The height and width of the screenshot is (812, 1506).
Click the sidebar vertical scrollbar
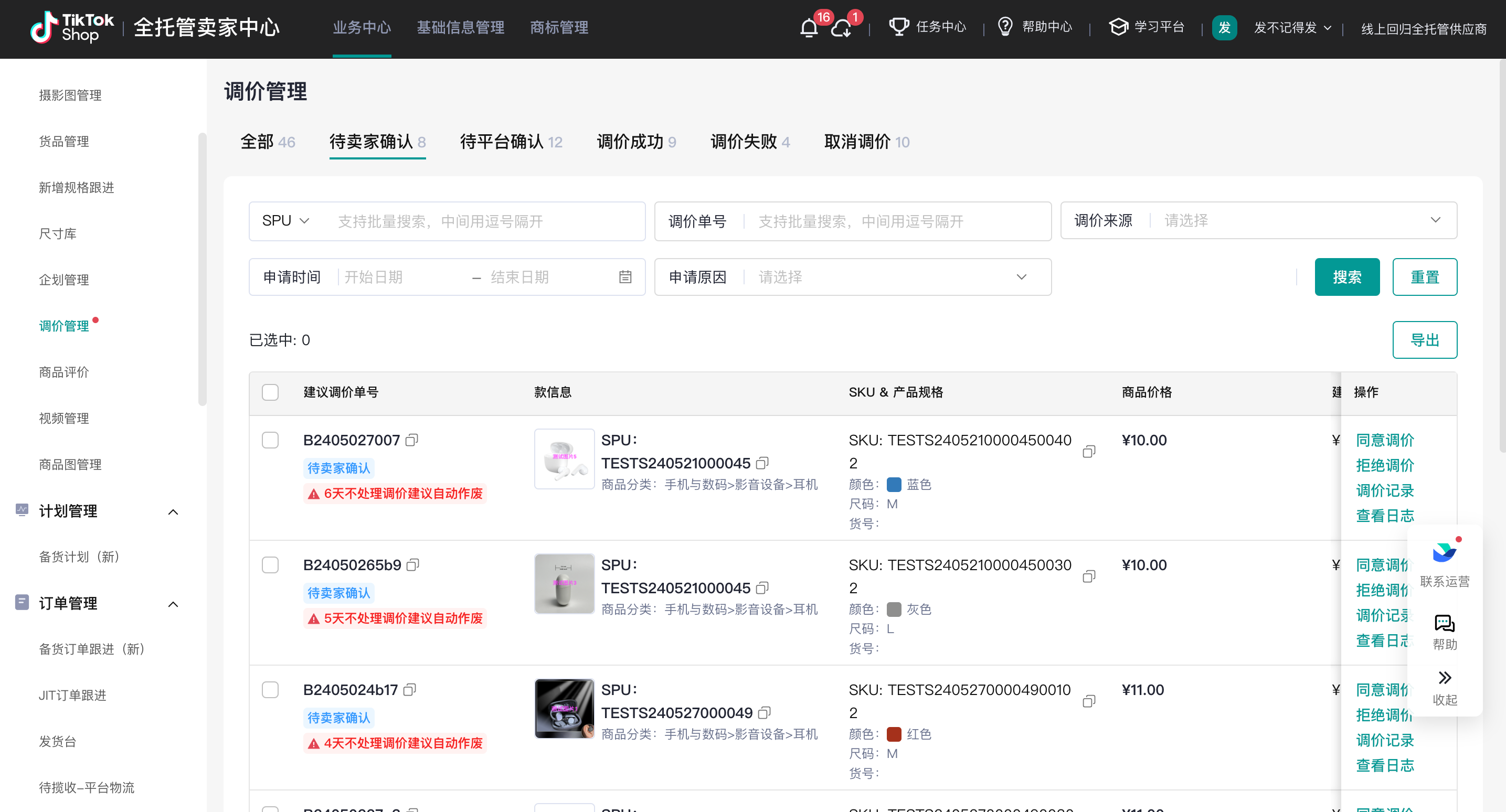click(202, 269)
